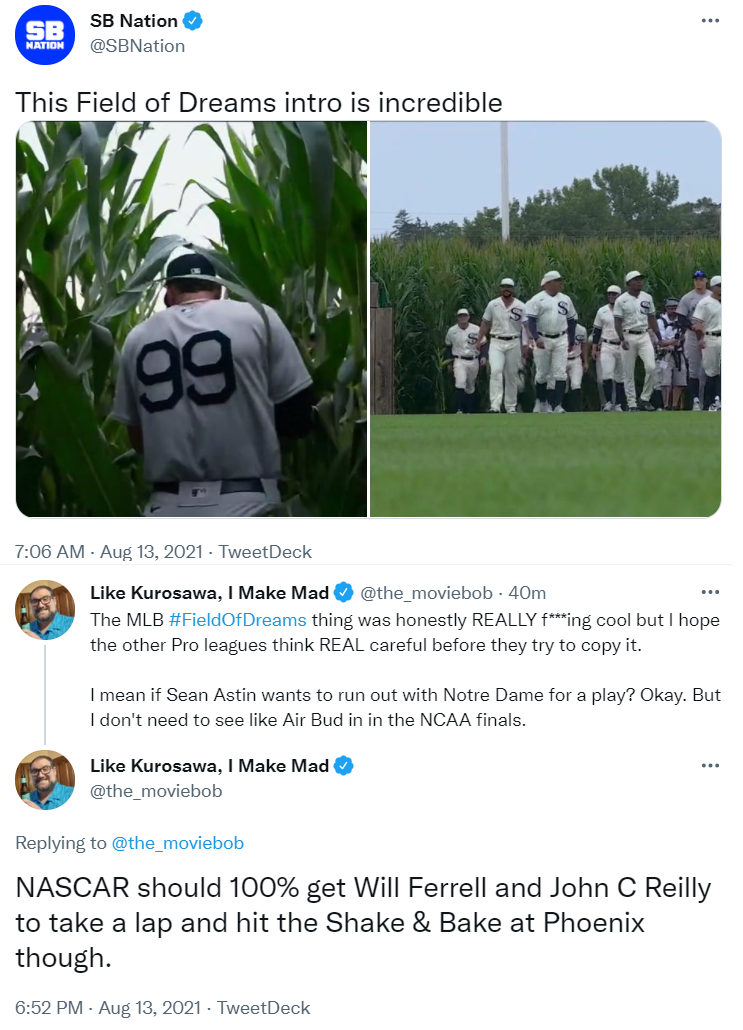Expand options menu on 40m tweet
743x1030 pixels.
710,593
